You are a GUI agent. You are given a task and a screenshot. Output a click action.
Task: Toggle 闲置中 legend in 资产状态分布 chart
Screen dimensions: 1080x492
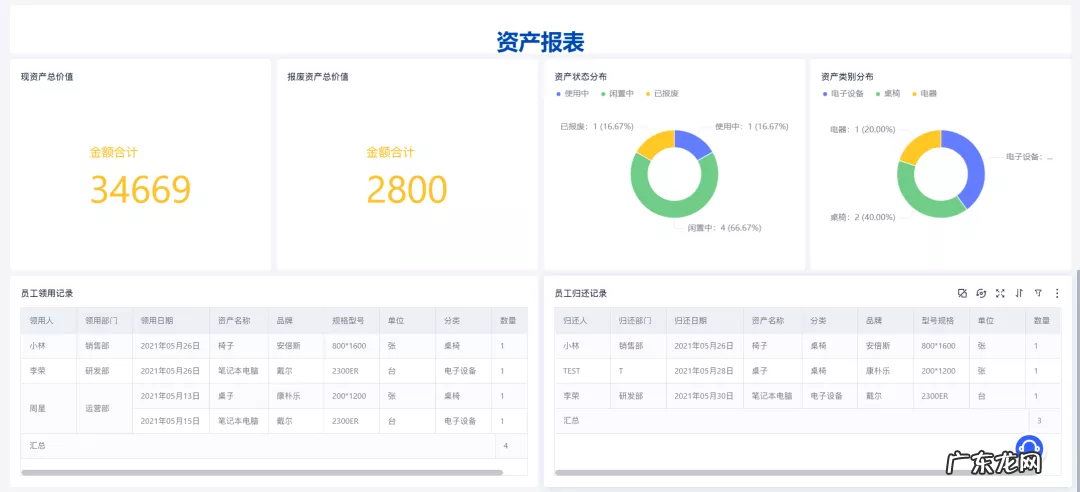click(616, 94)
